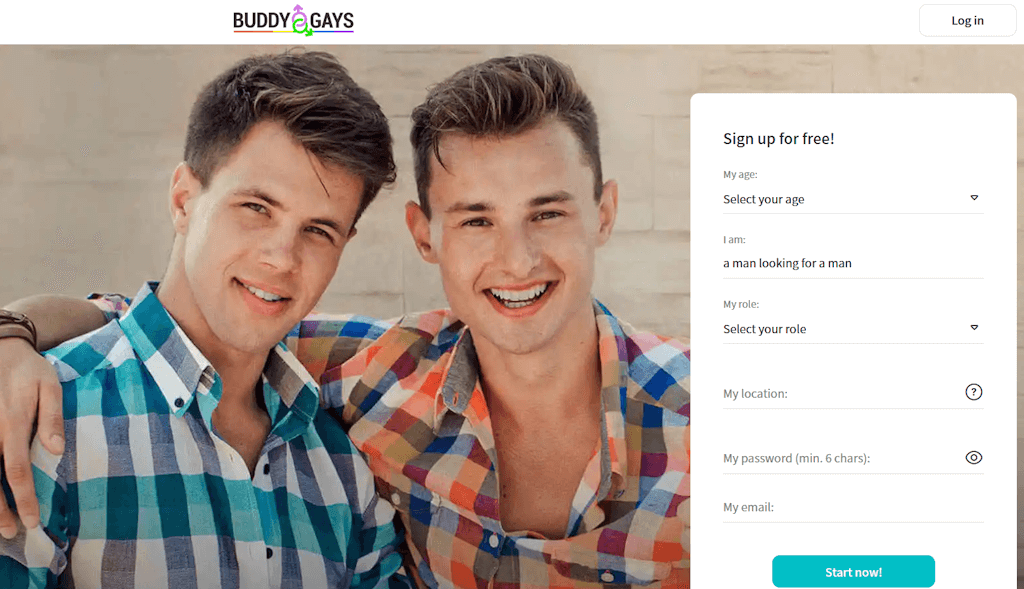This screenshot has width=1024, height=589.
Task: Expand the role dropdown arrow
Action: click(x=974, y=328)
